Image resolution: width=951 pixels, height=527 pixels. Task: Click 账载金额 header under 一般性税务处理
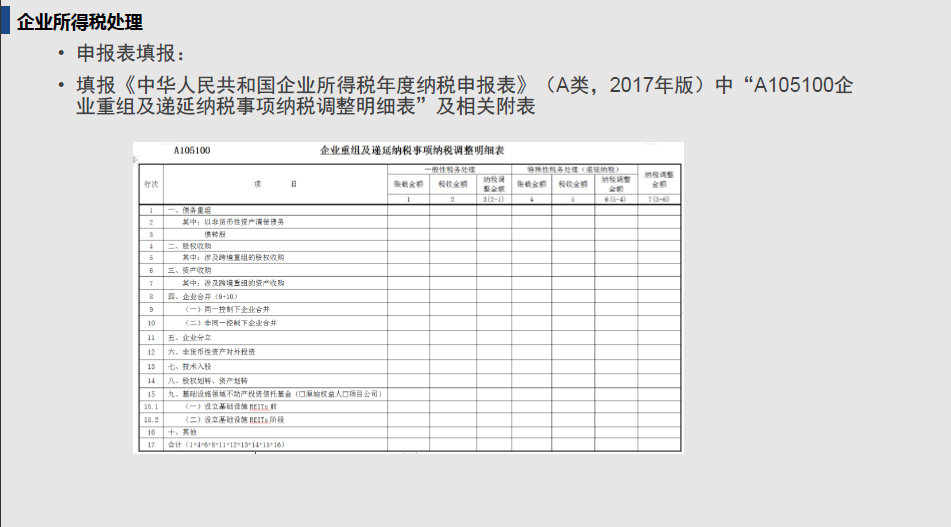point(408,184)
